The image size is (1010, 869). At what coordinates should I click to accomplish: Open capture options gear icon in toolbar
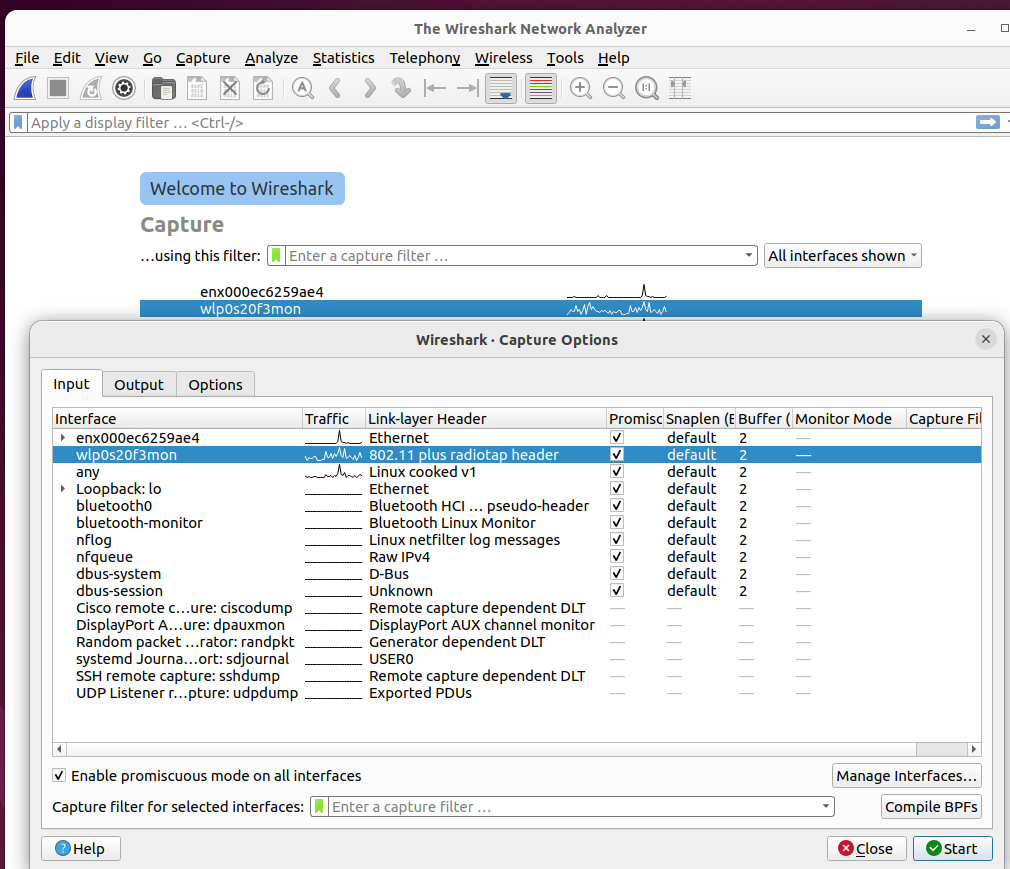pyautogui.click(x=124, y=89)
